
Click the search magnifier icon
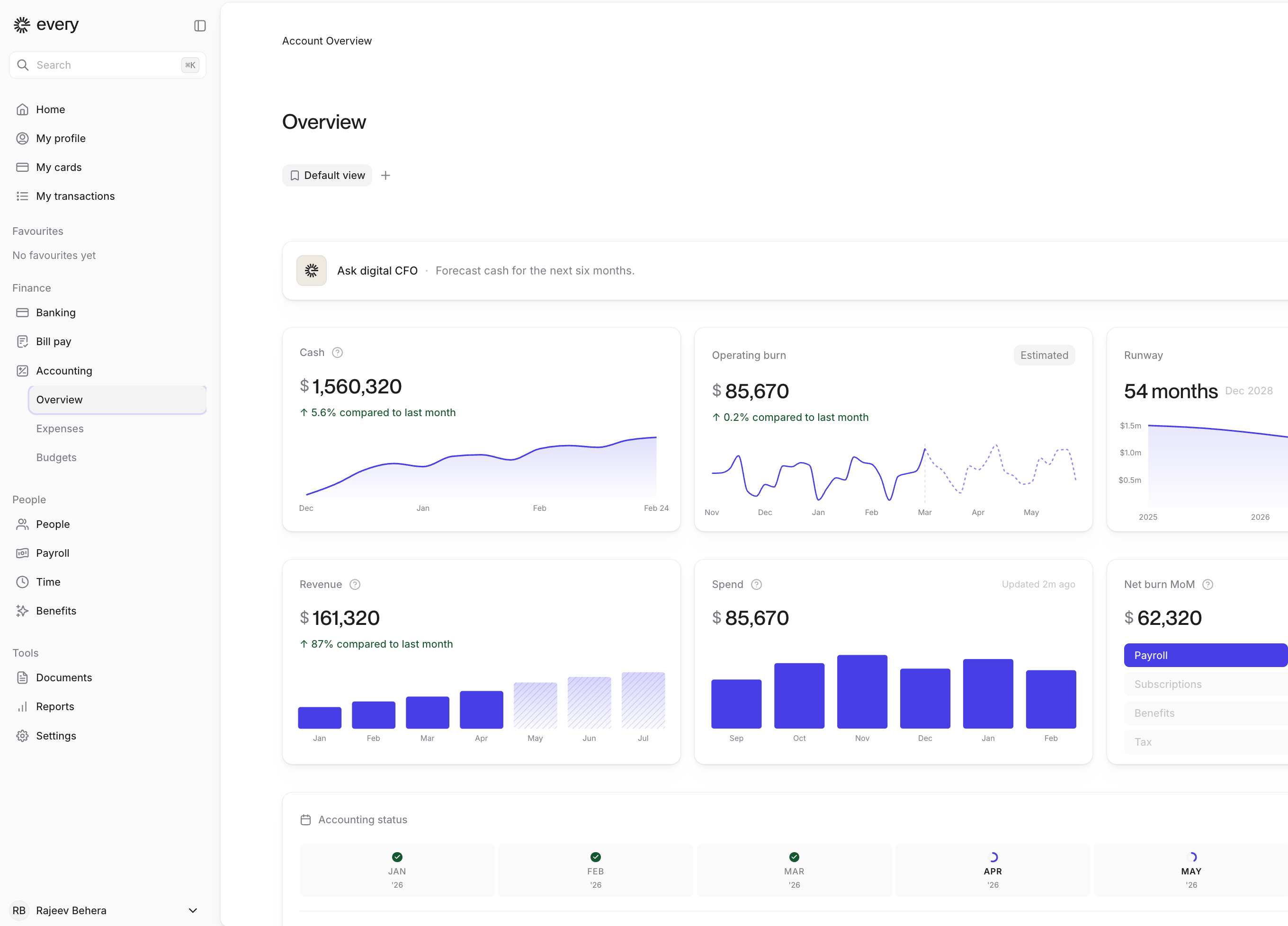point(23,65)
